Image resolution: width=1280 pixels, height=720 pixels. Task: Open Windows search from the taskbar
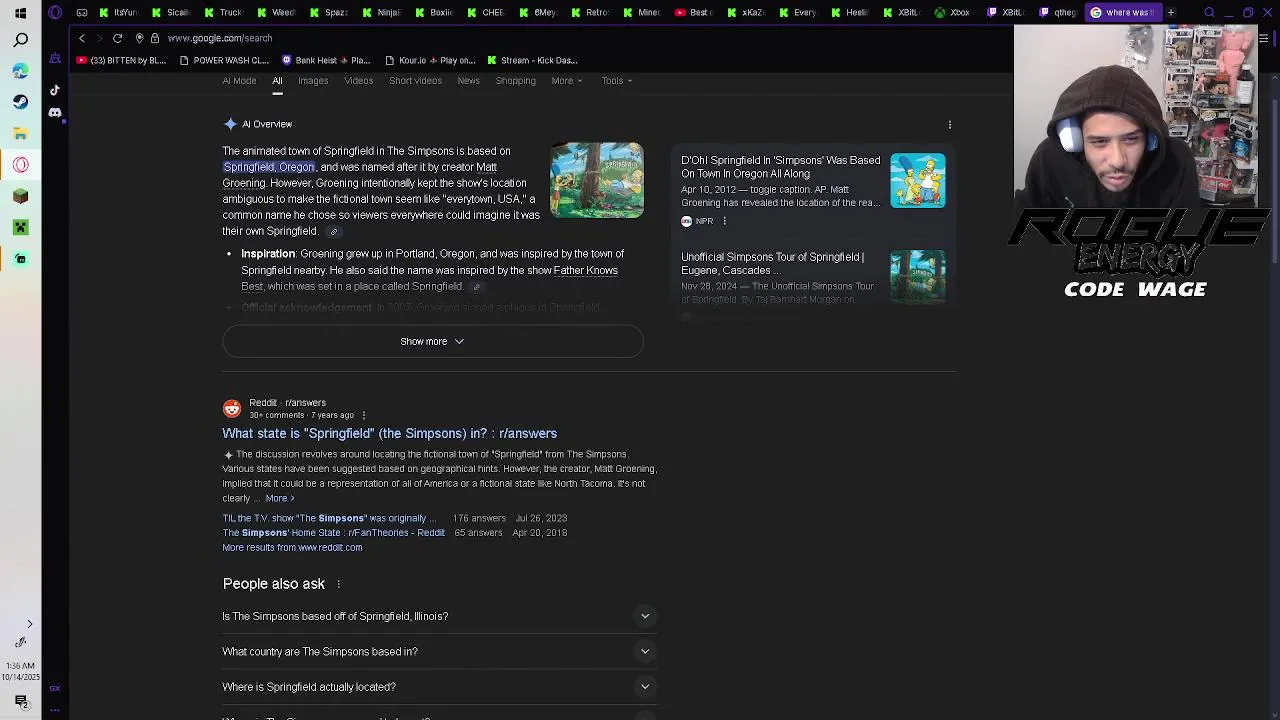[x=20, y=40]
